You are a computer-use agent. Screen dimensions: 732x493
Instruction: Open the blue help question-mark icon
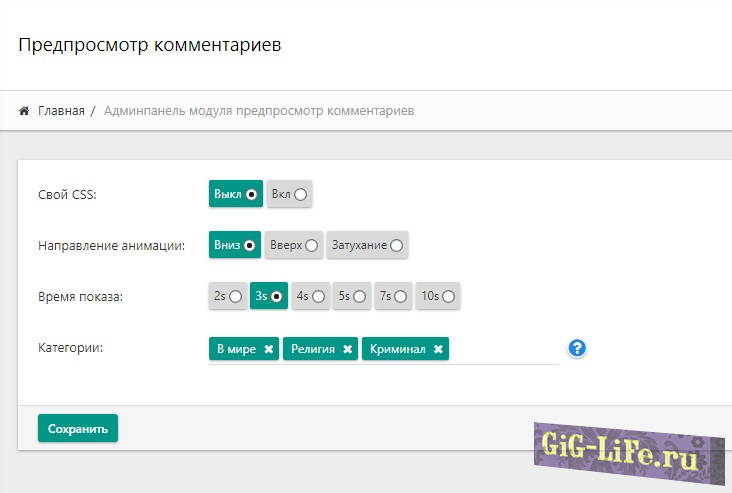point(576,348)
